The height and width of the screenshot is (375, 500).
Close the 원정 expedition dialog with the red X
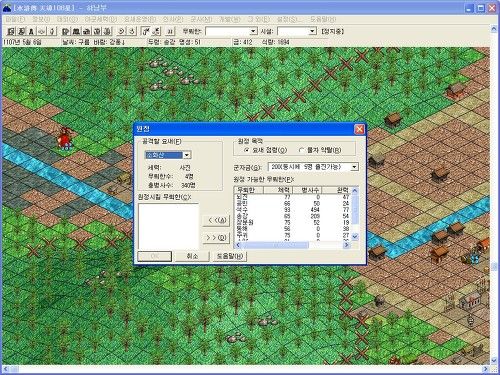[359, 129]
